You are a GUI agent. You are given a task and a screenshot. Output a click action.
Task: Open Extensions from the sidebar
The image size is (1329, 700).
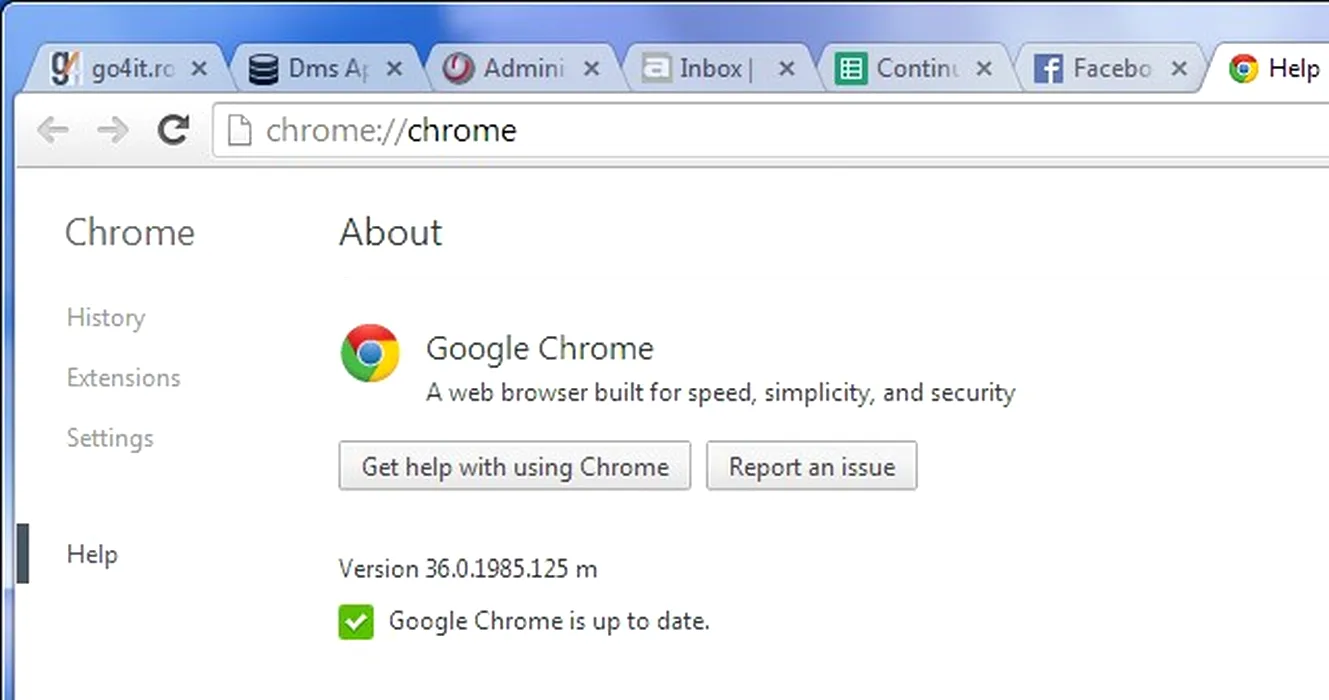tap(124, 378)
